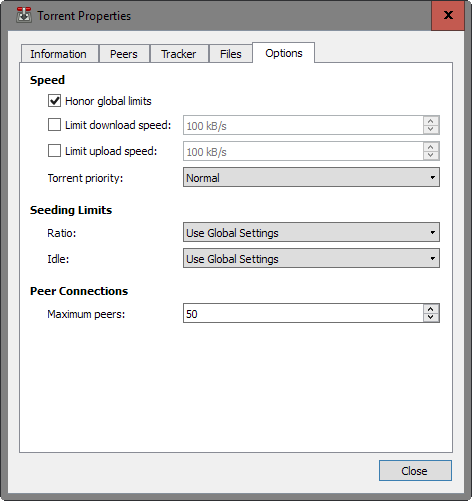Click the upload speed limit field

[303, 151]
